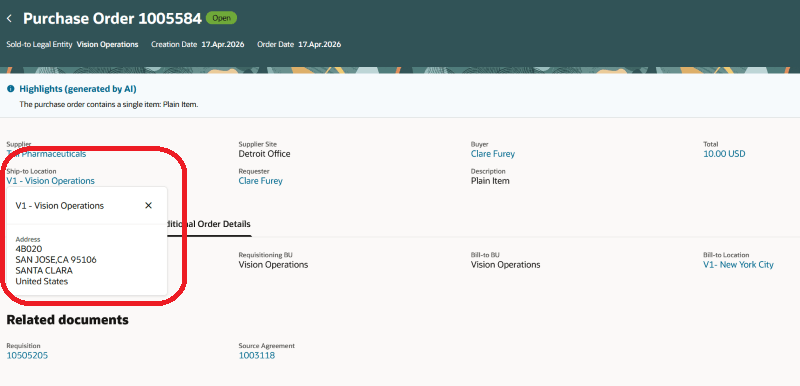Click the Requisitioning BU Vision Operations value
800x386 pixels.
[x=273, y=265]
